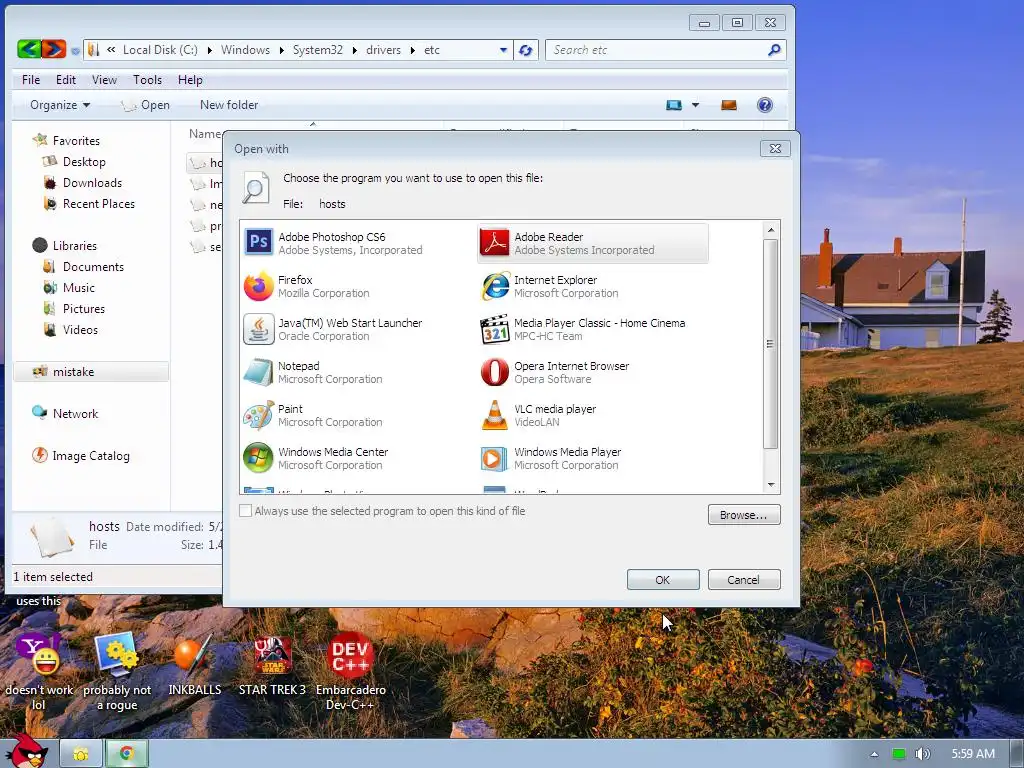The image size is (1024, 768).
Task: Enable 'Always use the selected program' checkbox
Action: point(246,511)
